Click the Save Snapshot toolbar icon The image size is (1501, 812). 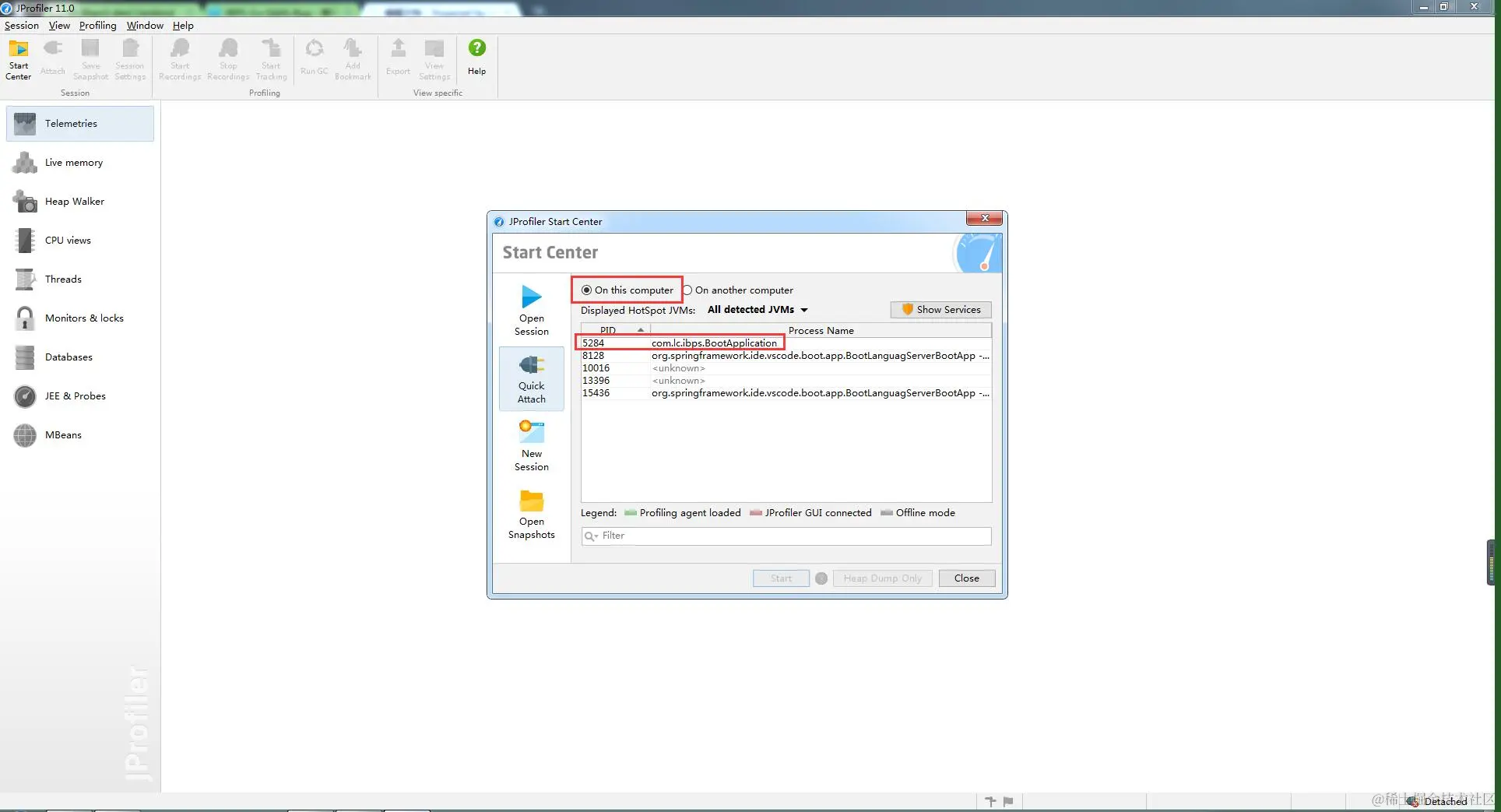90,59
